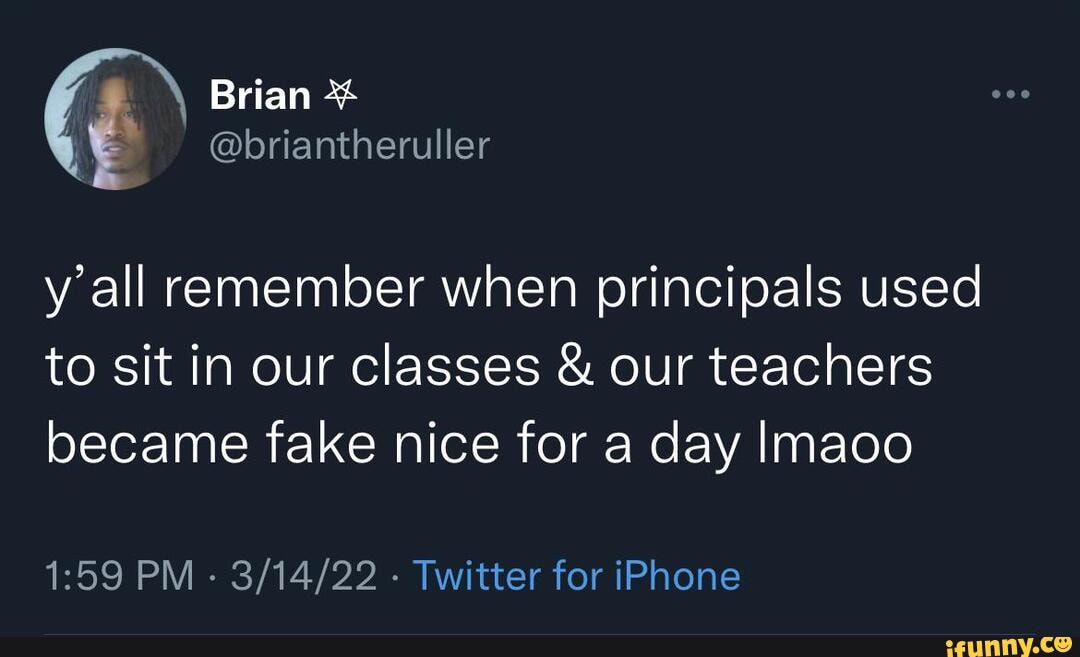1080x657 pixels.
Task: Click the pentagram symbol beside Brian
Action: click(x=341, y=95)
